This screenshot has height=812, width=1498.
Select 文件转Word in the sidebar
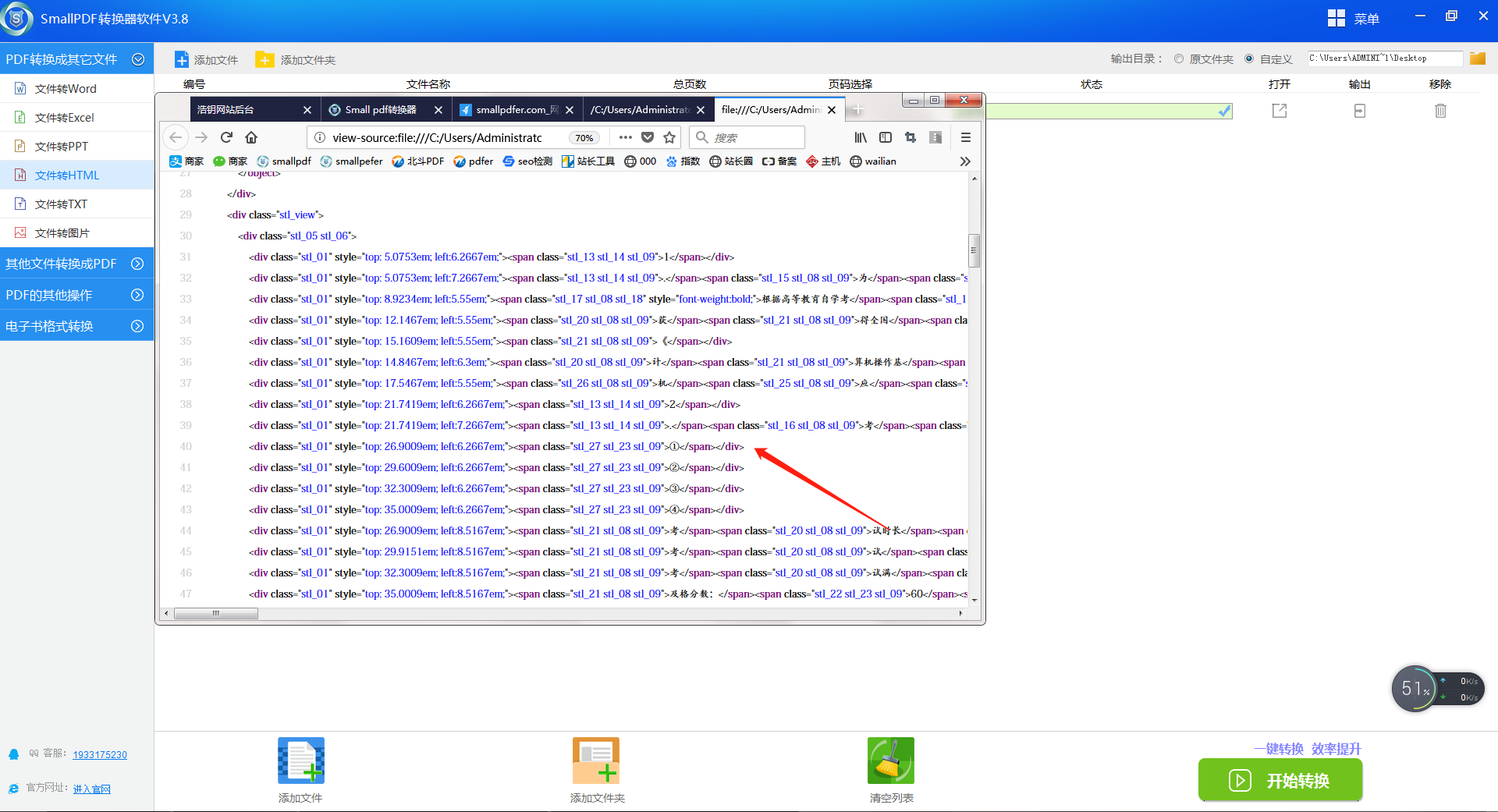coord(66,89)
